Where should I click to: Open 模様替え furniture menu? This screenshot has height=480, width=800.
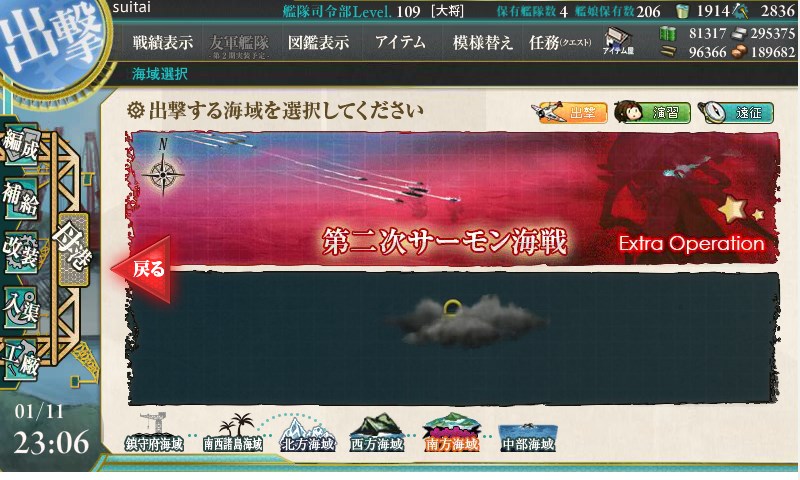click(482, 43)
